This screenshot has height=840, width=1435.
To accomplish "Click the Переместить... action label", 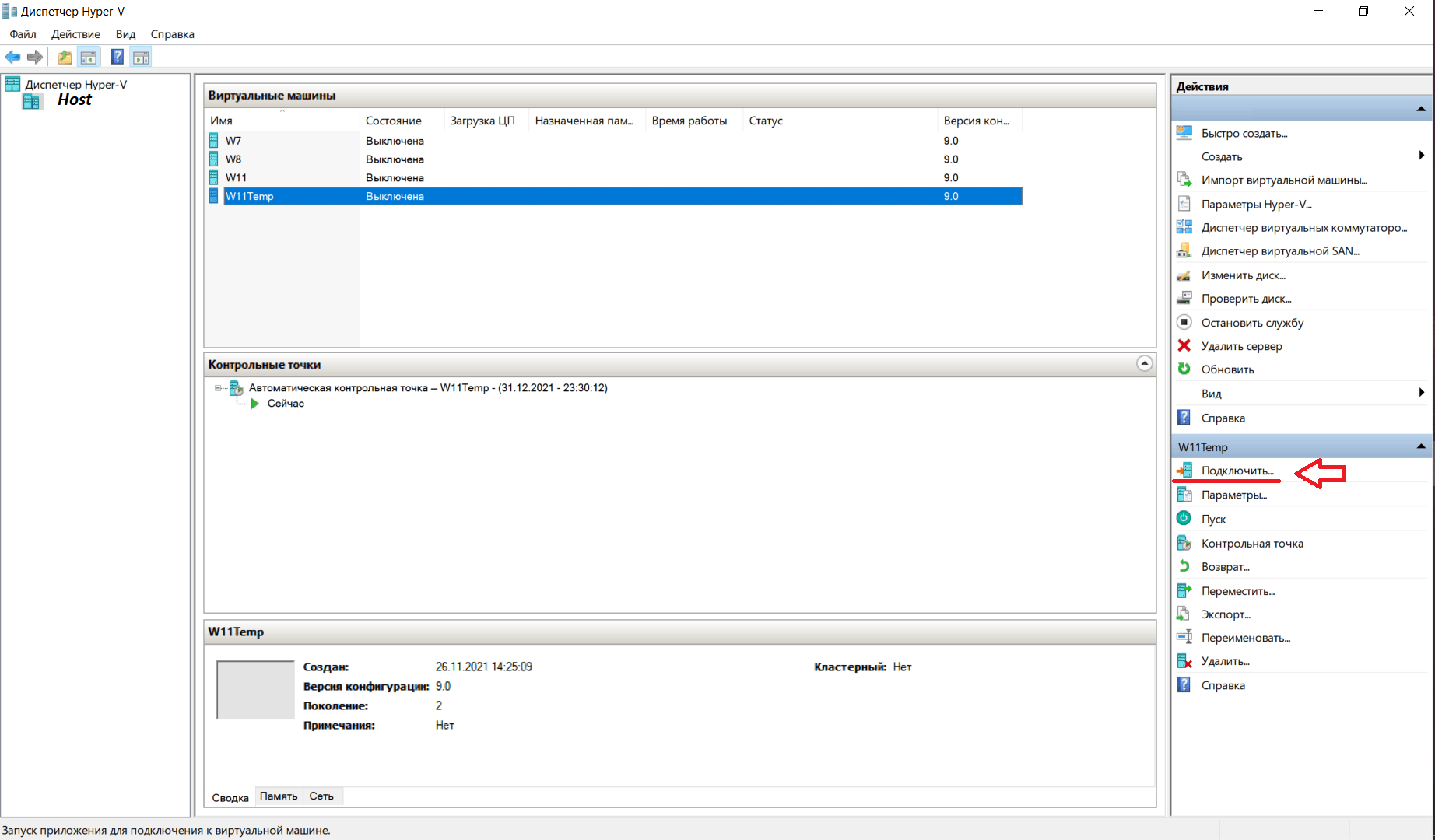I will (1238, 591).
